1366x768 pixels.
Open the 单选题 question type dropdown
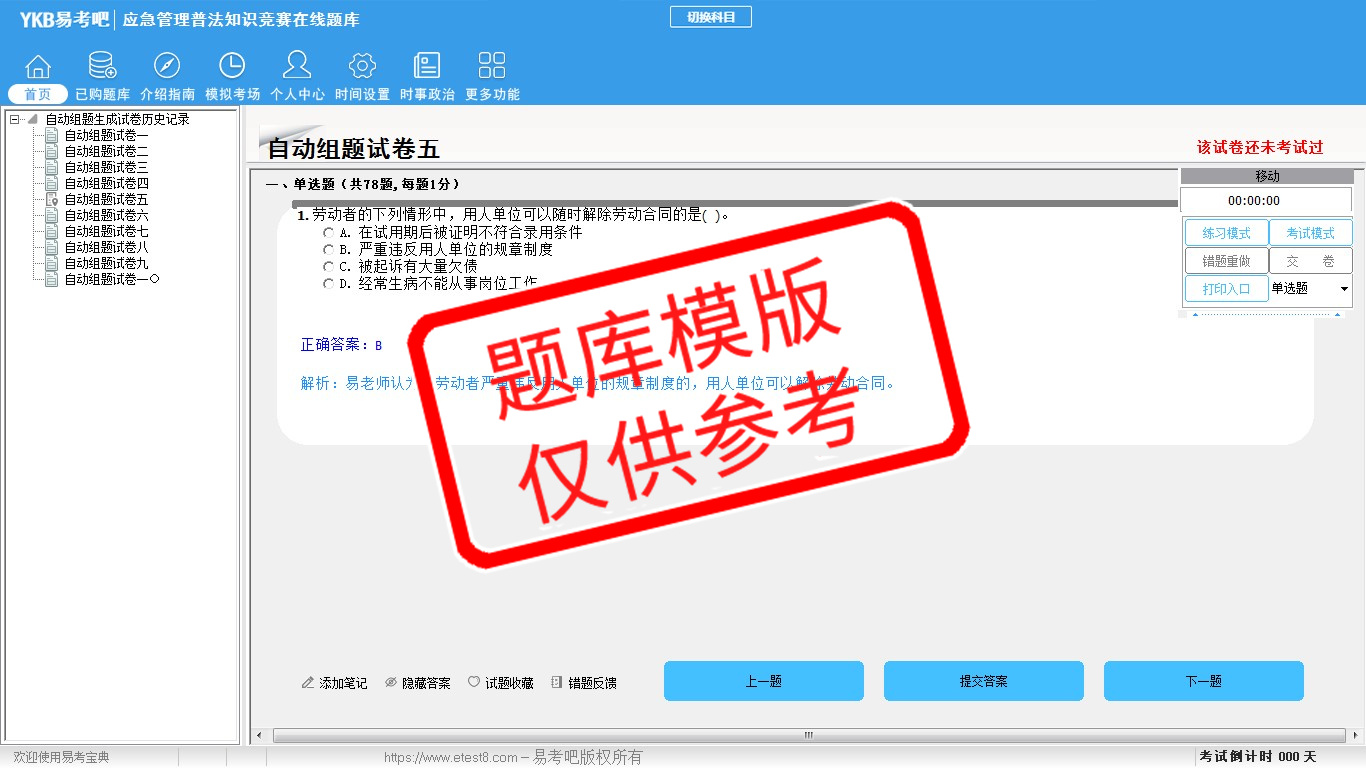[1310, 288]
